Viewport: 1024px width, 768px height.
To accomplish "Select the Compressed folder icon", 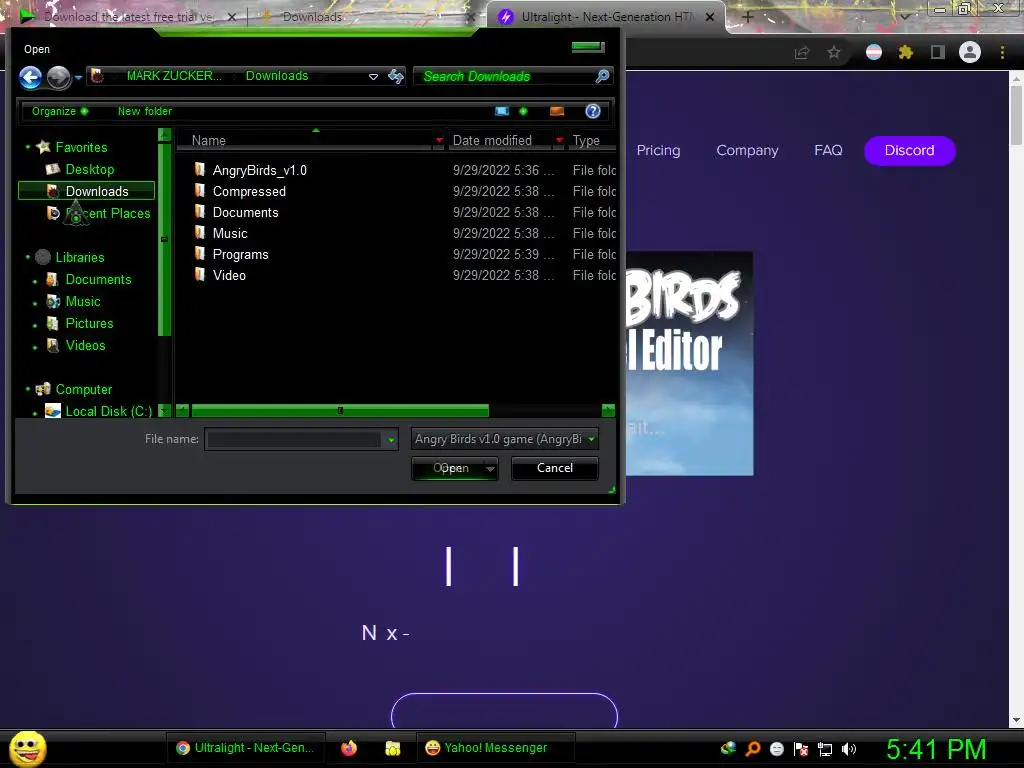I will (200, 191).
